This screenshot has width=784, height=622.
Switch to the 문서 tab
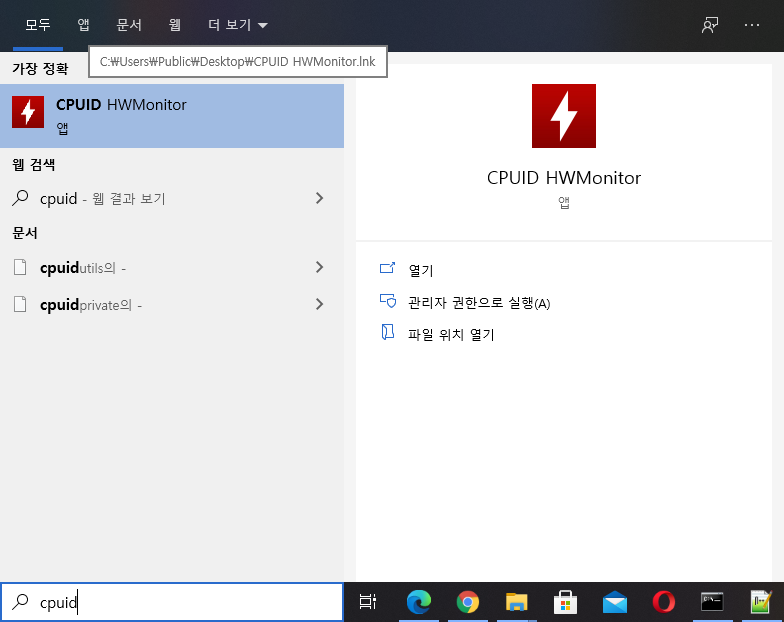[129, 25]
